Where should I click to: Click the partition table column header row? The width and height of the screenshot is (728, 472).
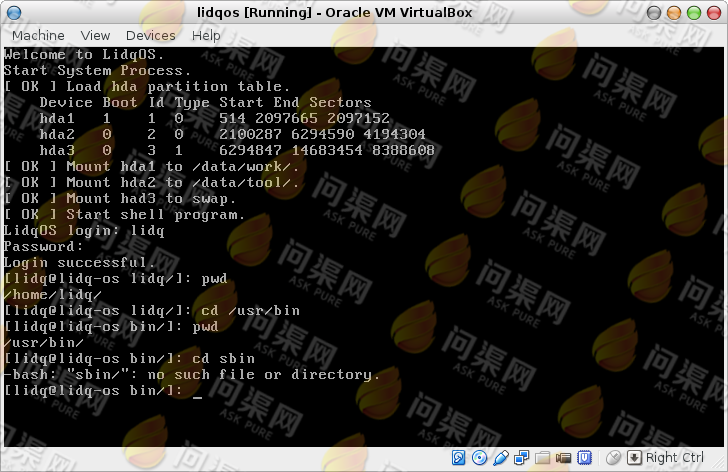point(205,103)
